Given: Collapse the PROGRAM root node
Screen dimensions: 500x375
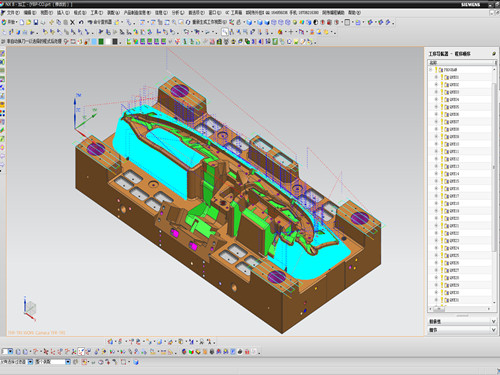Looking at the screenshot, I should click(430, 70).
